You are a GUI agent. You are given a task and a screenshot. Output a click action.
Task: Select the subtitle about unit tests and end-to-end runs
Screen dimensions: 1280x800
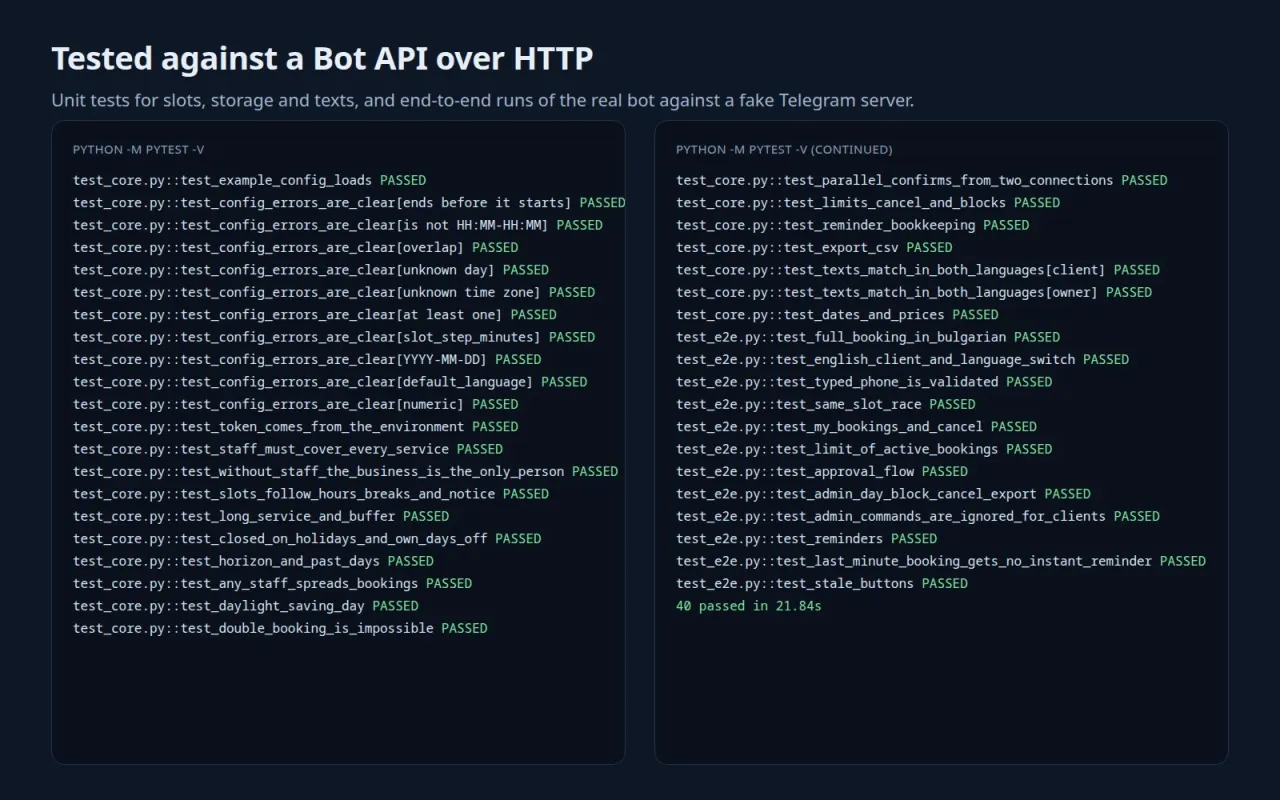click(x=483, y=101)
